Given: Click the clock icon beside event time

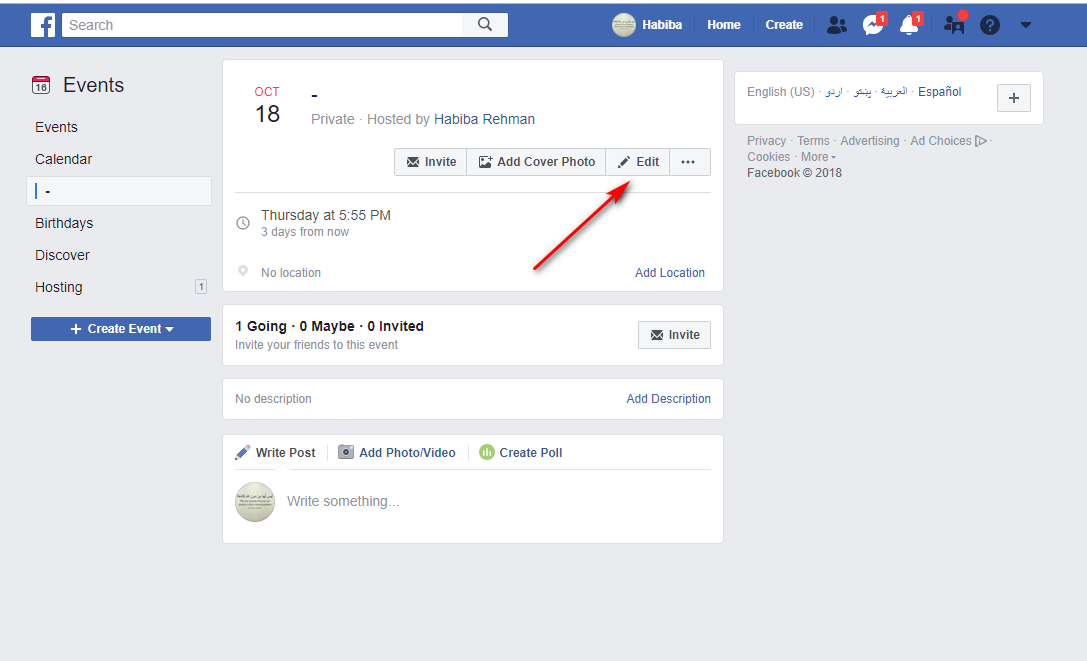Looking at the screenshot, I should point(243,223).
